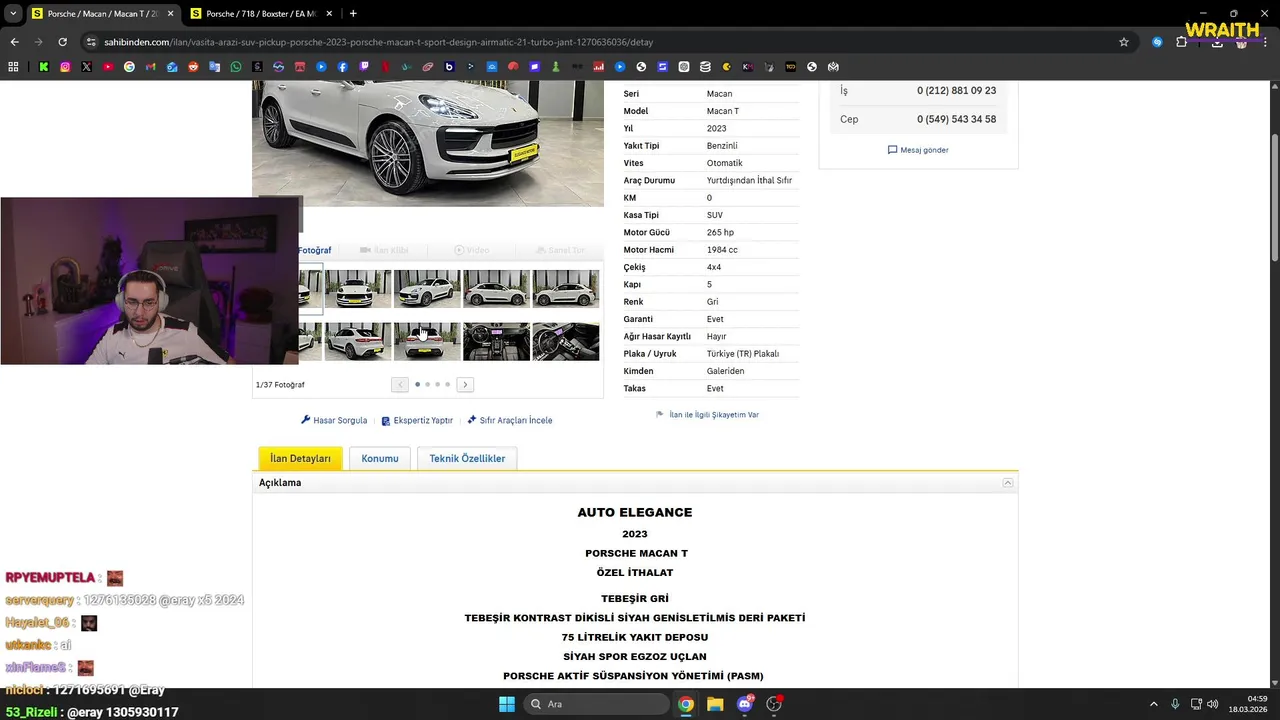Click the taskbar Ara search box
This screenshot has width=1280, height=720.
point(596,704)
